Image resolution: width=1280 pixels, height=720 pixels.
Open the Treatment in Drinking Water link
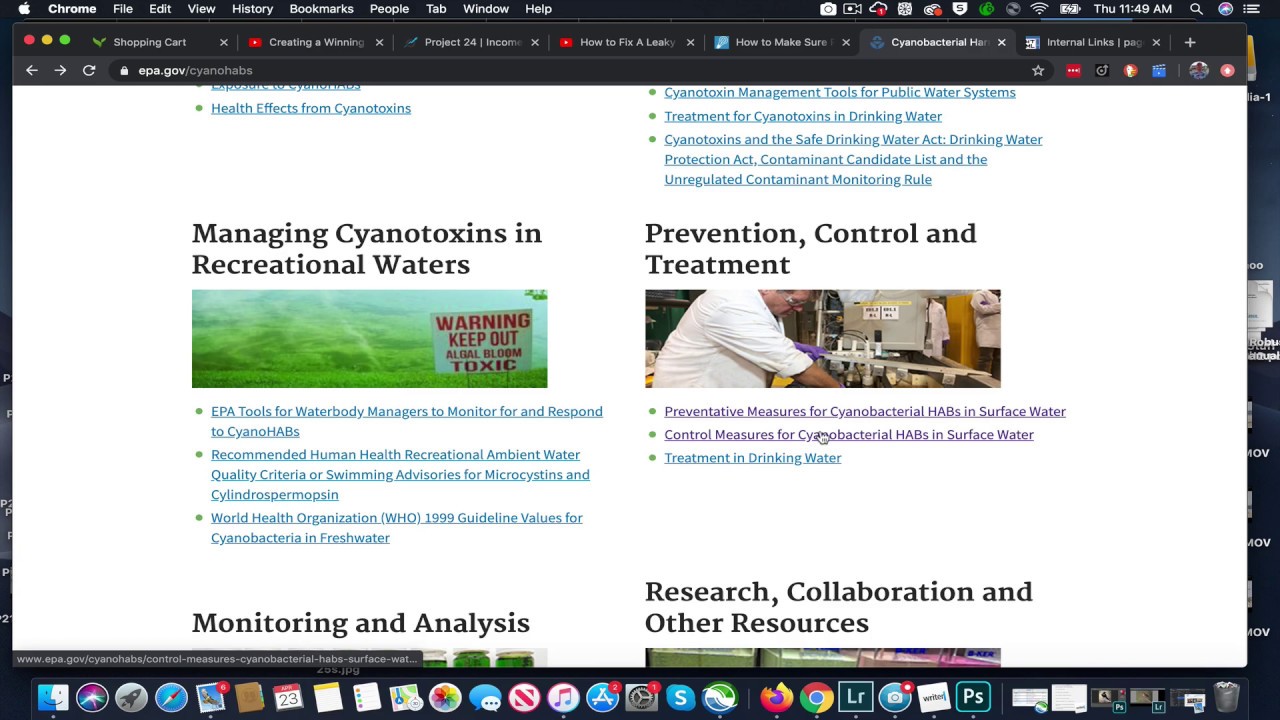click(x=753, y=457)
